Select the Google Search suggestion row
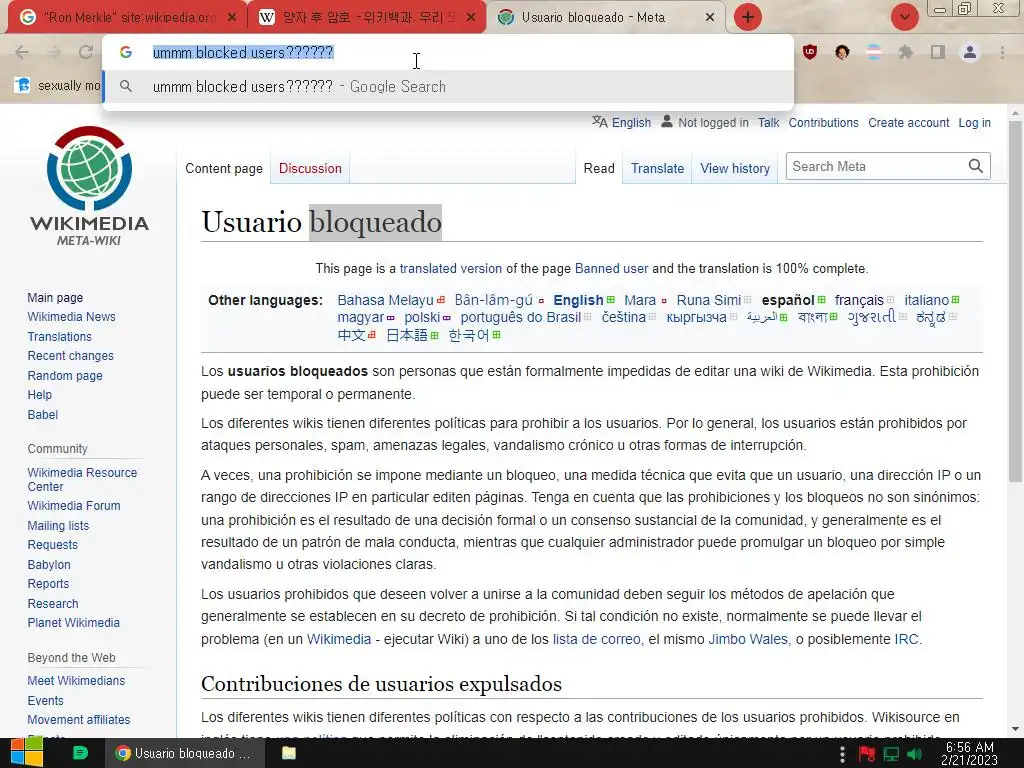Image resolution: width=1024 pixels, height=768 pixels. [x=448, y=86]
